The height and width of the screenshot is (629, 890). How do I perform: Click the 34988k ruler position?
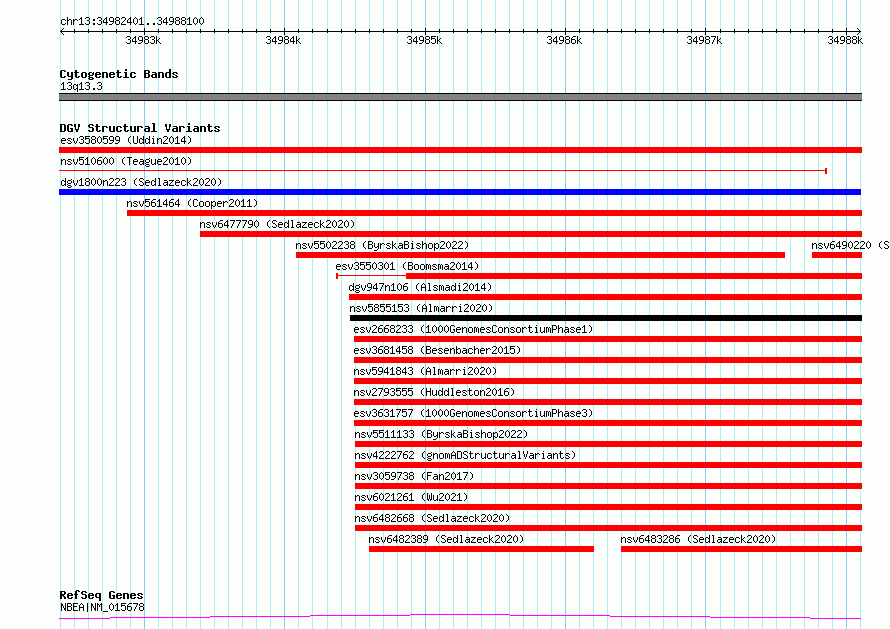[x=845, y=40]
